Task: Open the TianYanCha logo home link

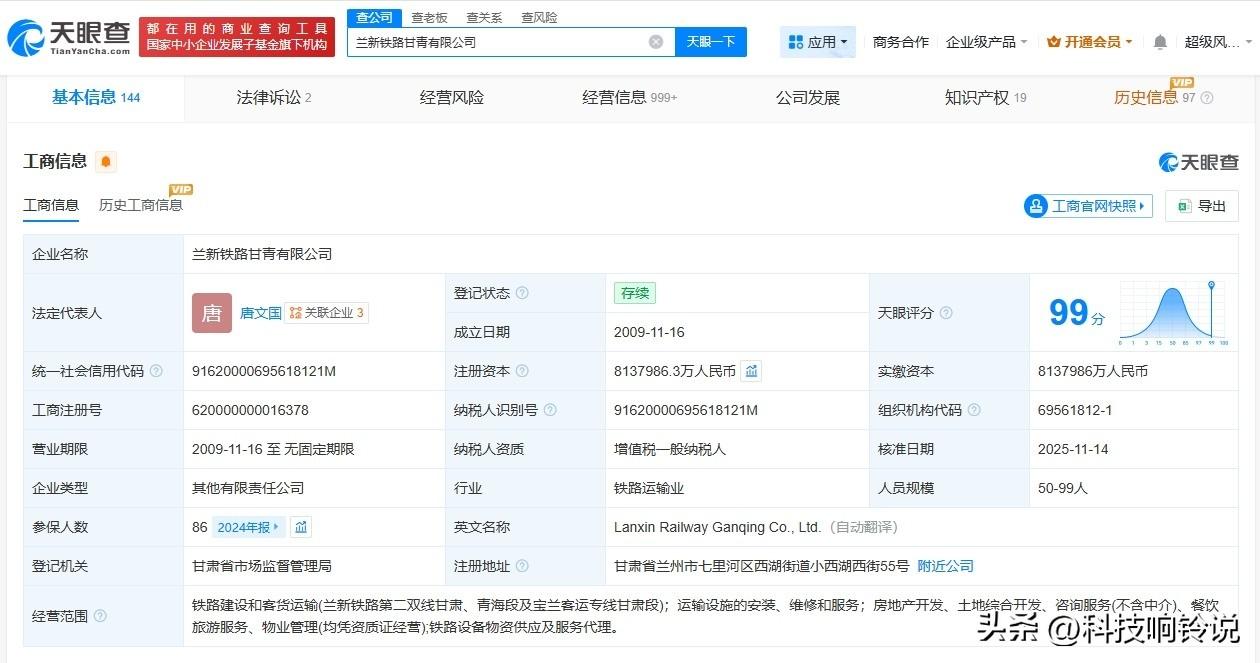Action: (68, 37)
